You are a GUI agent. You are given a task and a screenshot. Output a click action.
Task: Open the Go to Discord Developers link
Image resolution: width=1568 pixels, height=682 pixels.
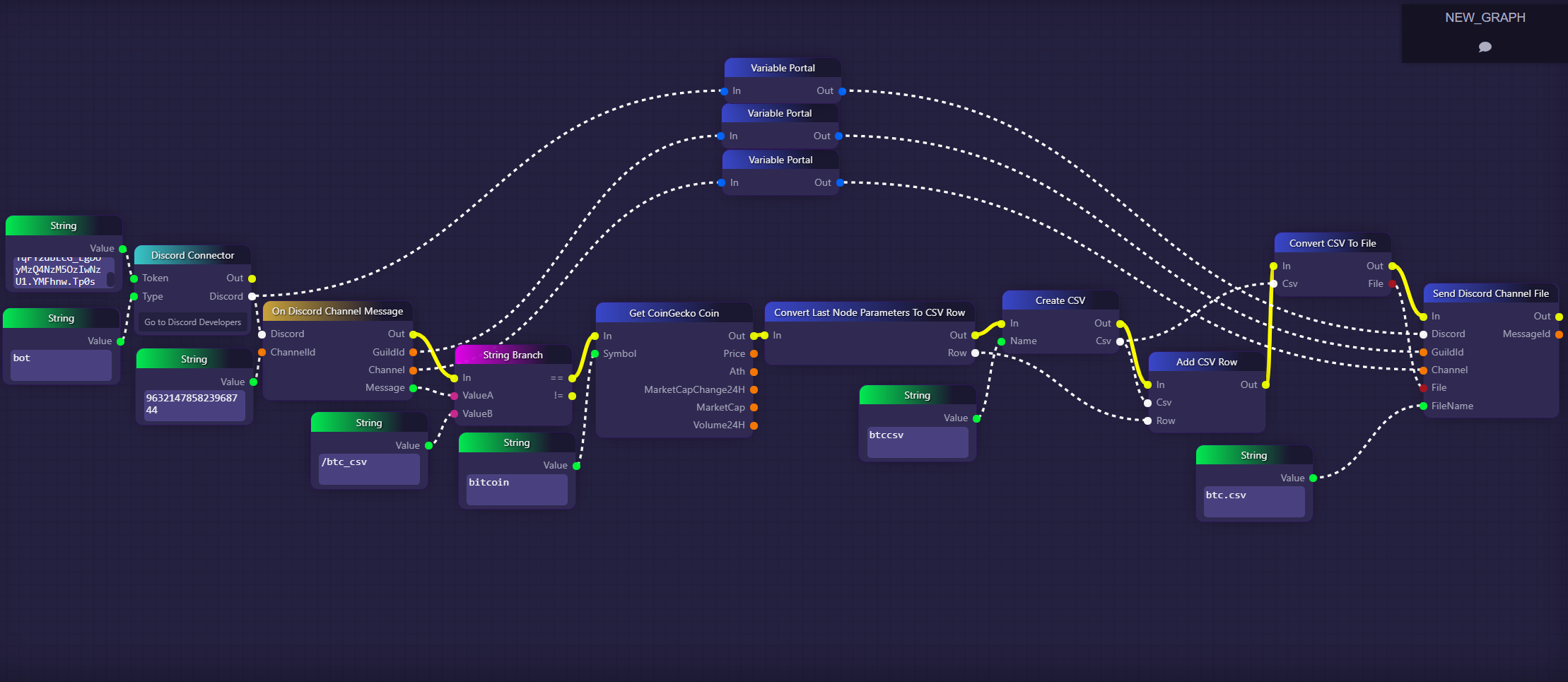192,322
